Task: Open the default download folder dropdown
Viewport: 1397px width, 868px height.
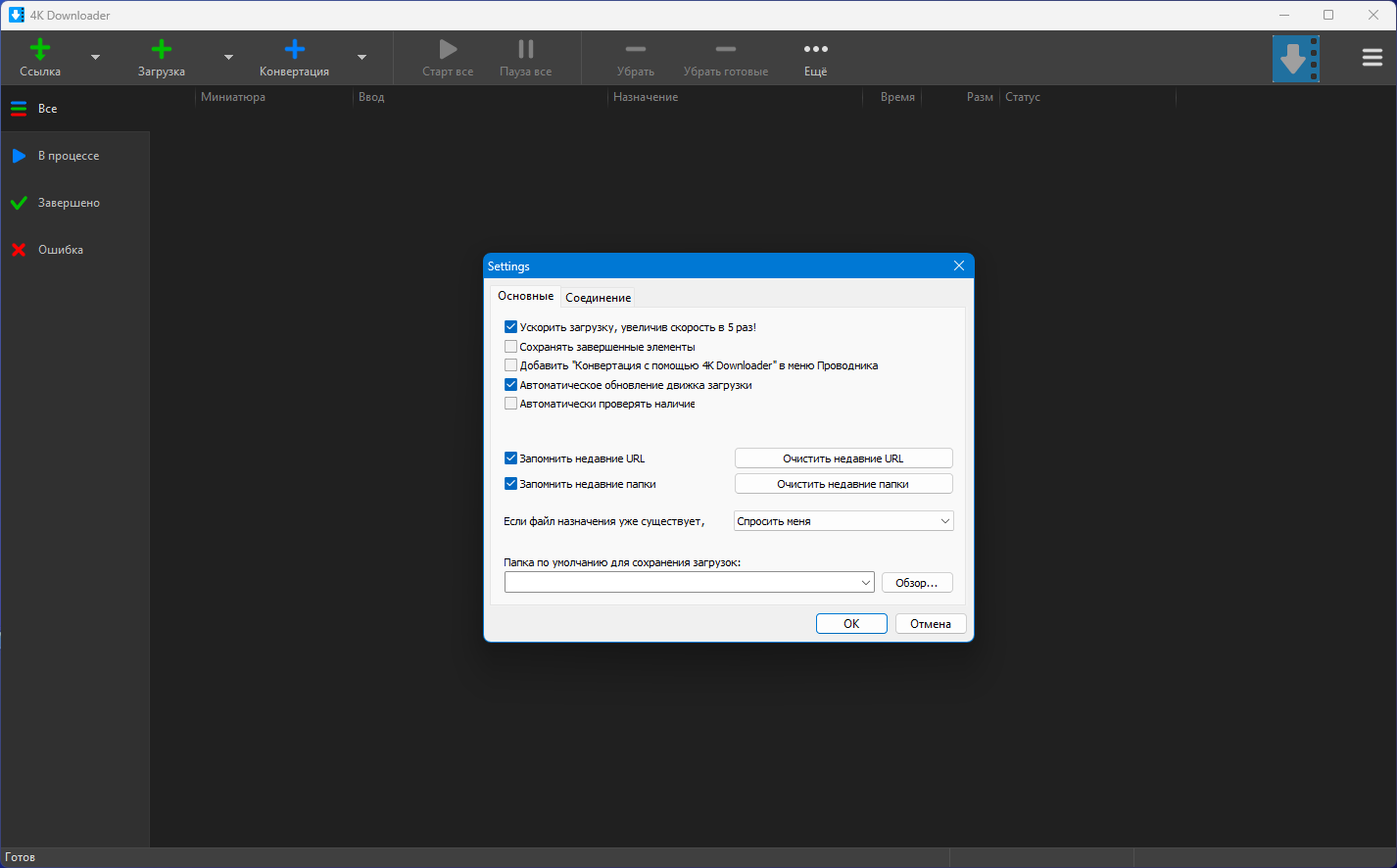Action: [865, 583]
